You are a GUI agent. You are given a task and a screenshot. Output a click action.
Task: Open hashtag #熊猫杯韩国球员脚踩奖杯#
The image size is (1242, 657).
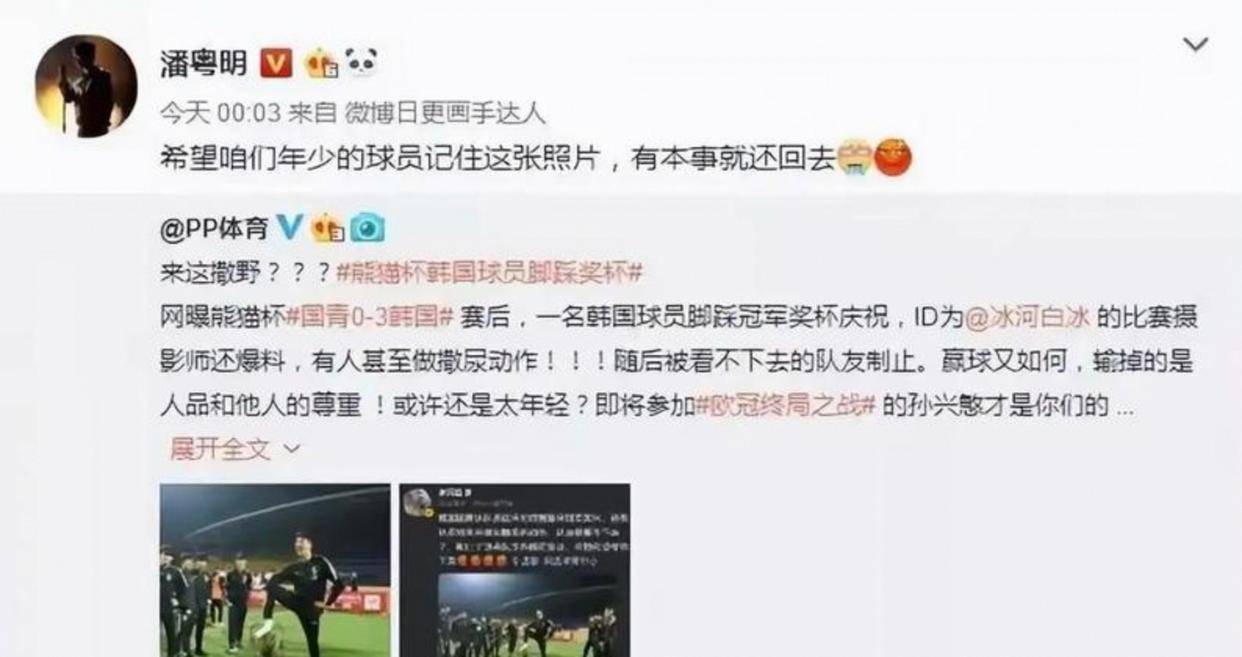tap(490, 272)
